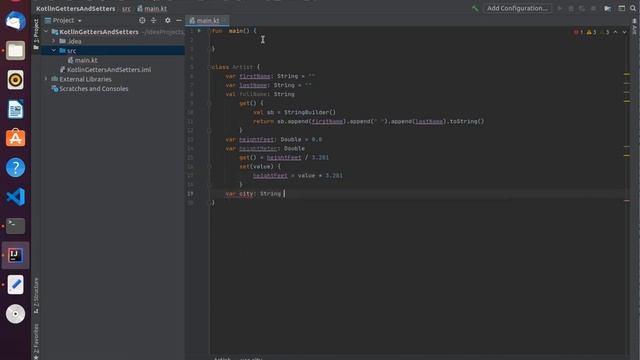Image resolution: width=640 pixels, height=360 pixels.
Task: Open Terminal from the dock
Action: (x=16, y=226)
